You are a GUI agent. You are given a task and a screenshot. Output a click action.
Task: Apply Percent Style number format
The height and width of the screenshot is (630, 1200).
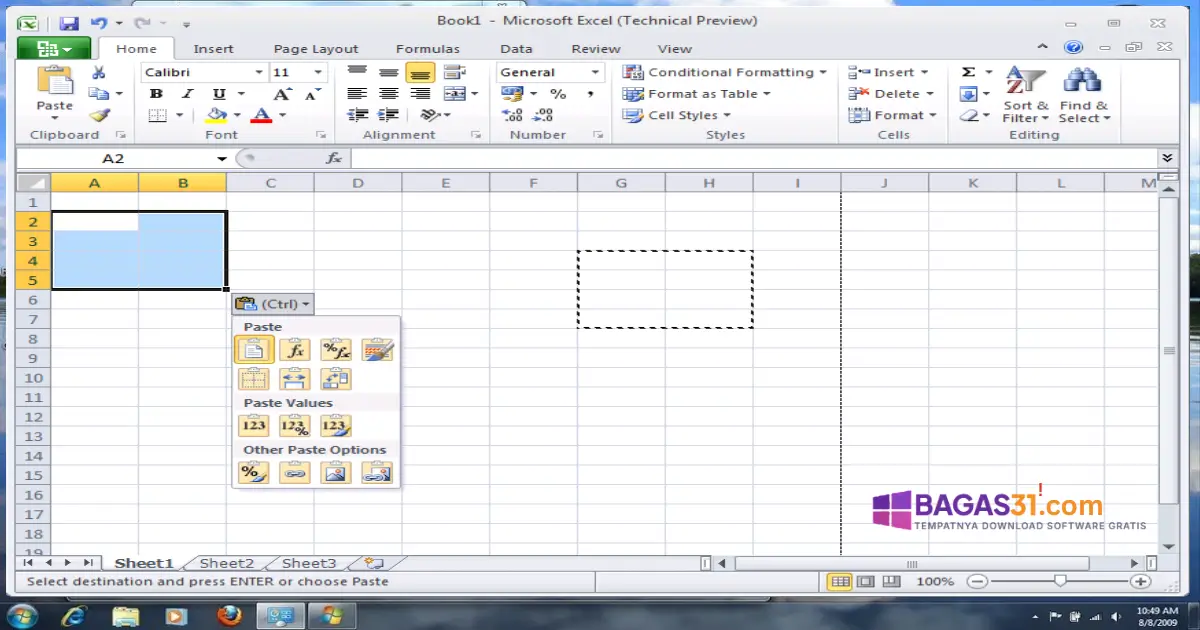(558, 94)
